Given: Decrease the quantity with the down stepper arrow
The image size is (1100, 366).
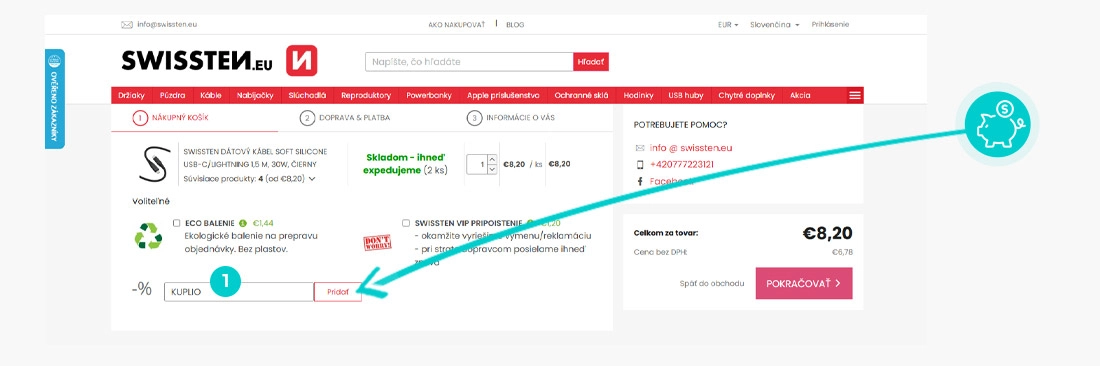Looking at the screenshot, I should click(492, 169).
